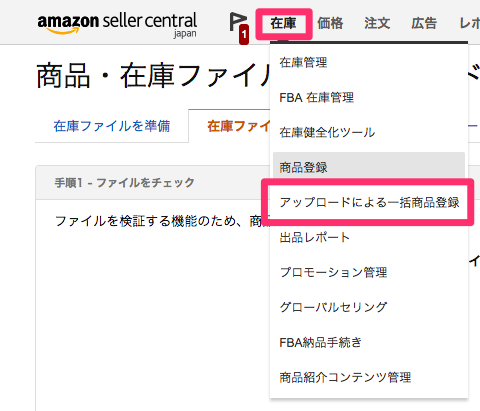The height and width of the screenshot is (411, 480).
Task: Click the 手順1 - ファイルをチェック section header
Action: pos(124,183)
